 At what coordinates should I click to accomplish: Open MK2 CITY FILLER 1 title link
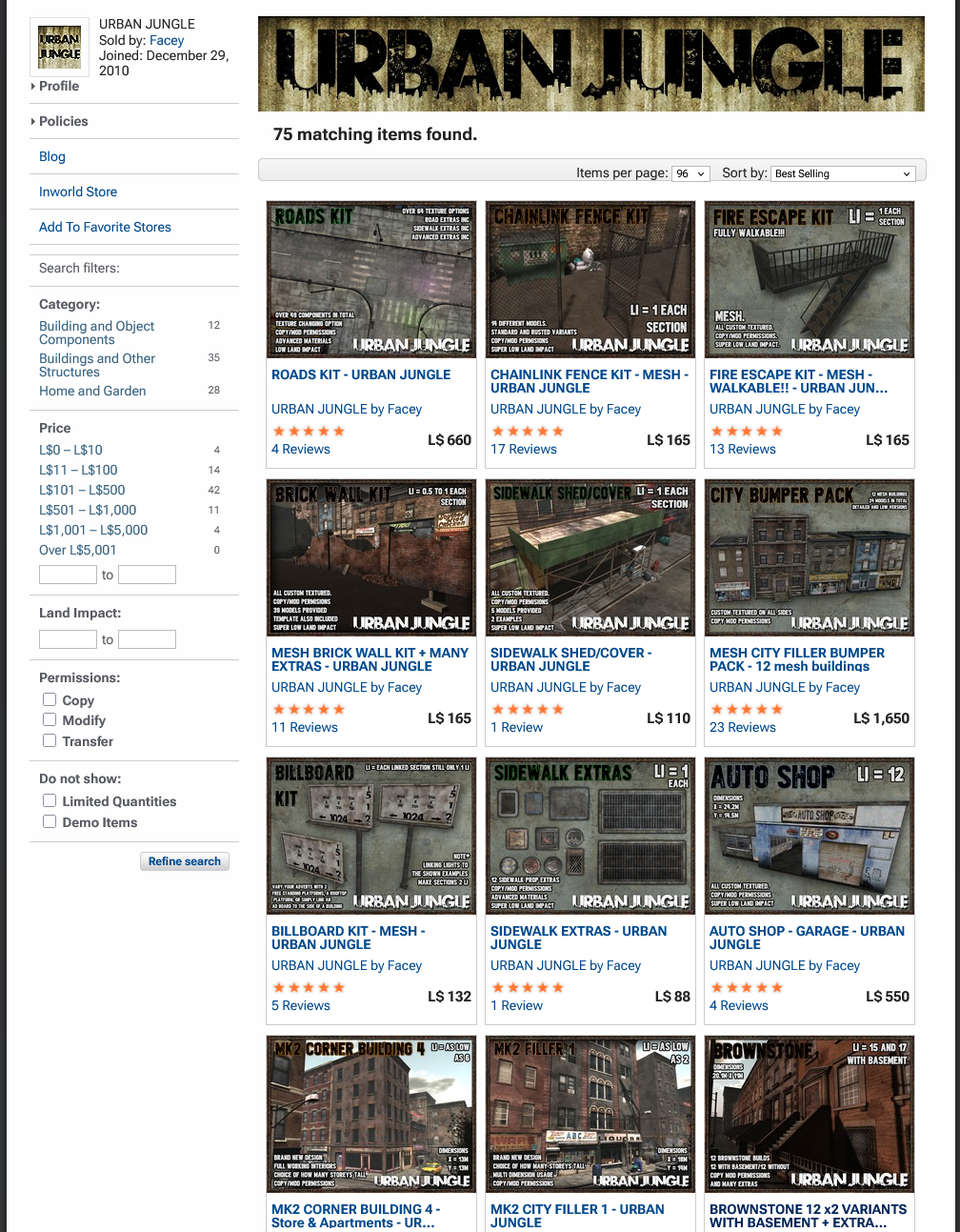pos(578,1216)
